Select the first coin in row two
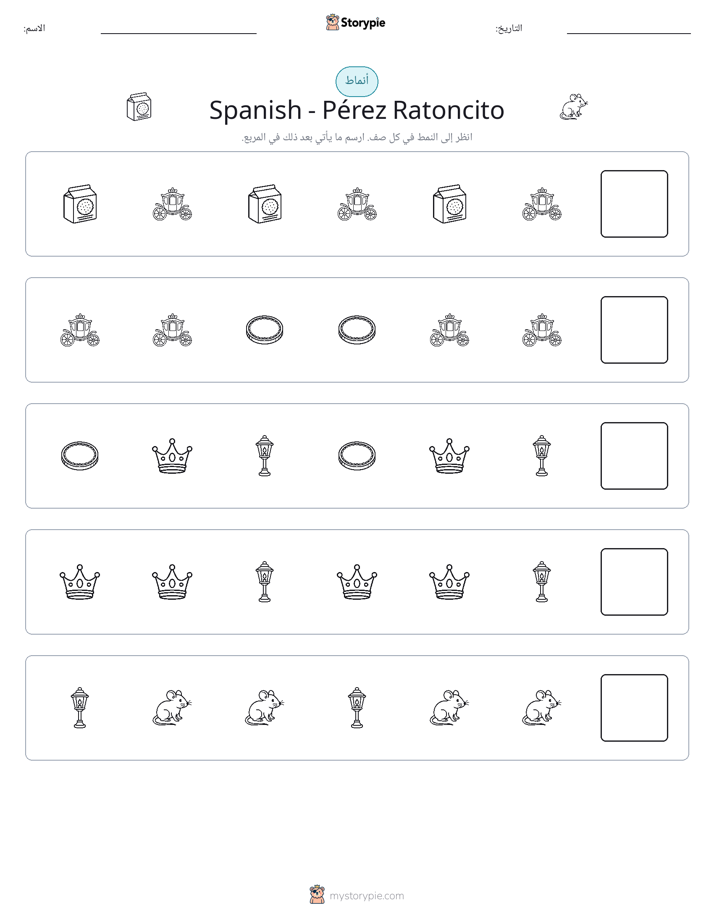714x924 pixels. [x=265, y=330]
